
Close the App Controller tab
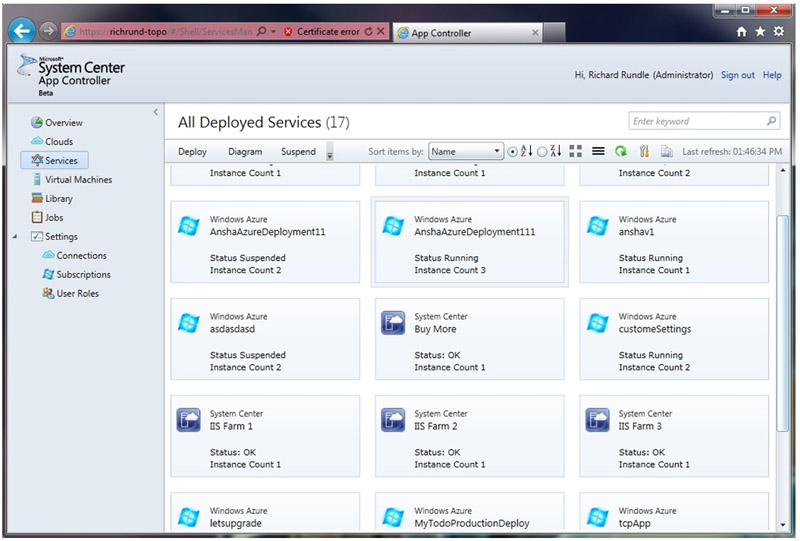pos(535,33)
